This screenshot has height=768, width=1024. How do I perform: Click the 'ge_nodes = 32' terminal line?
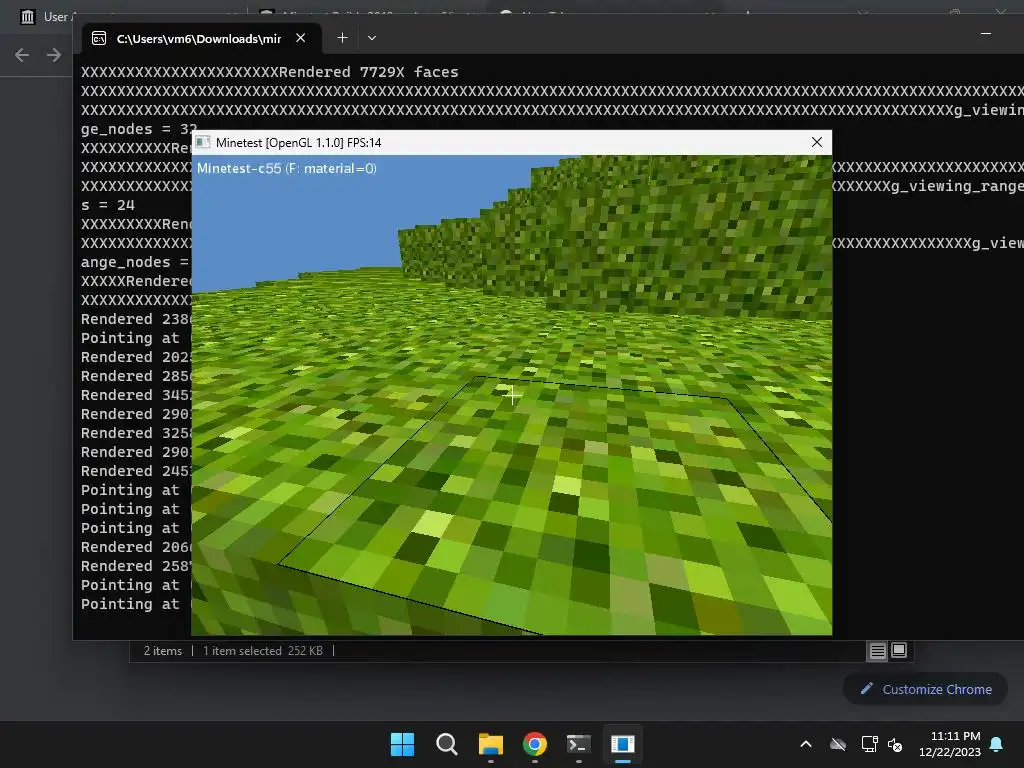[x=138, y=129]
